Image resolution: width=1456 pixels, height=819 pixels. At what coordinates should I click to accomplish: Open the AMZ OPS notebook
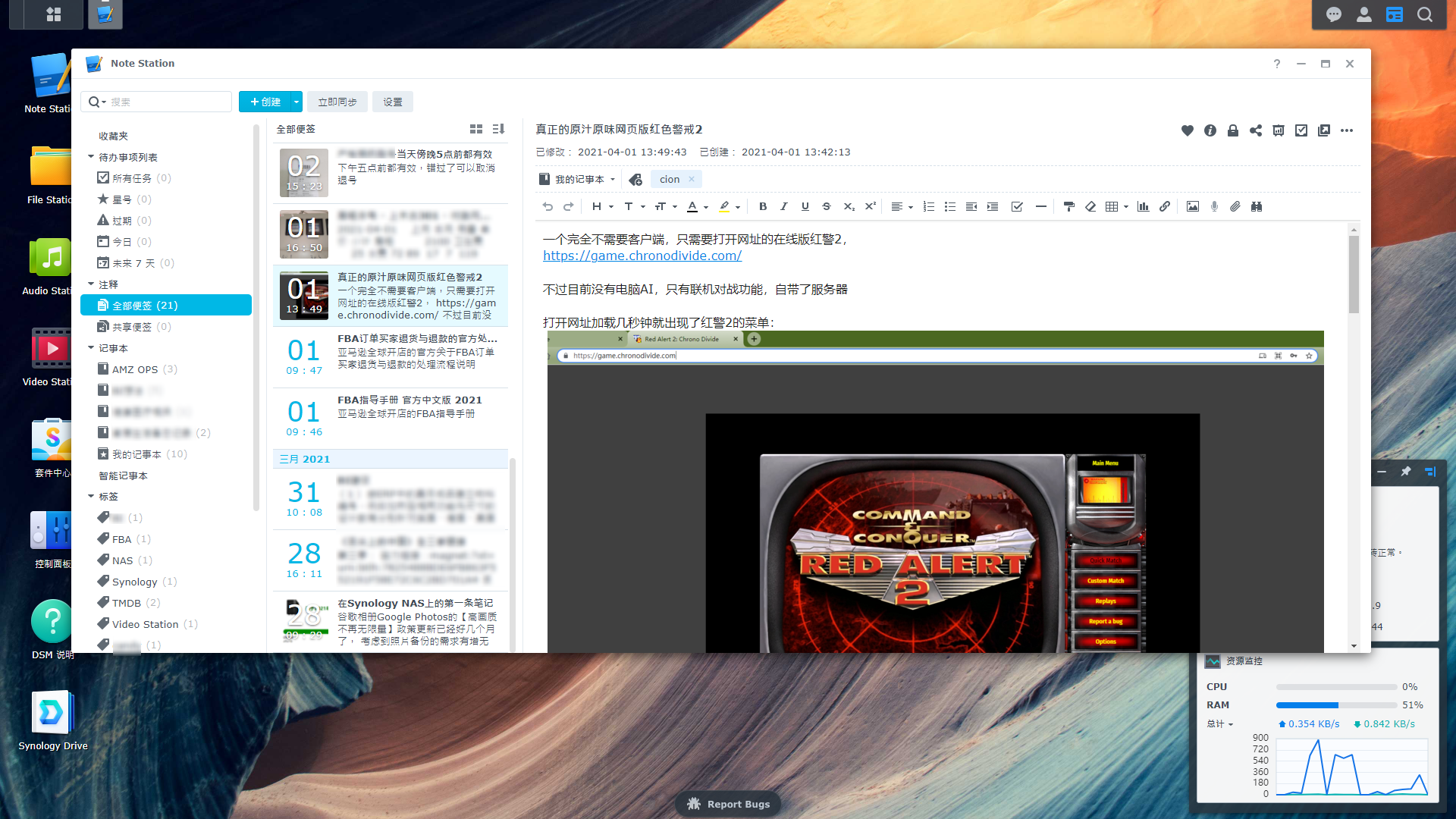coord(135,369)
